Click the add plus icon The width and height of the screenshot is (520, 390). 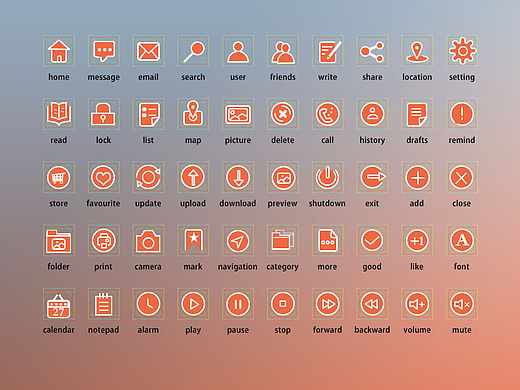pyautogui.click(x=417, y=177)
